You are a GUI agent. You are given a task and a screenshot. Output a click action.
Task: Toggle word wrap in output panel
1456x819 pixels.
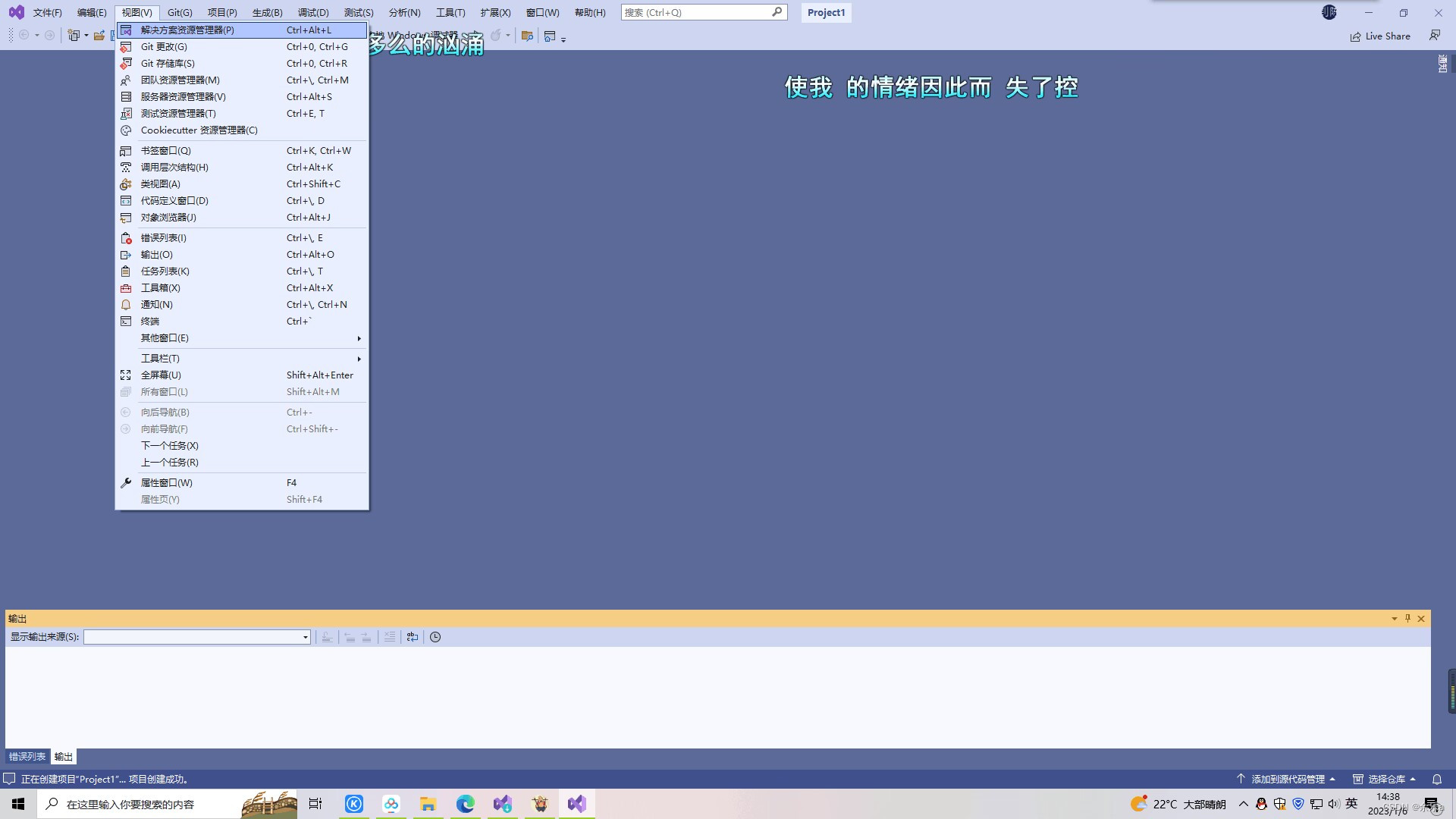[413, 637]
